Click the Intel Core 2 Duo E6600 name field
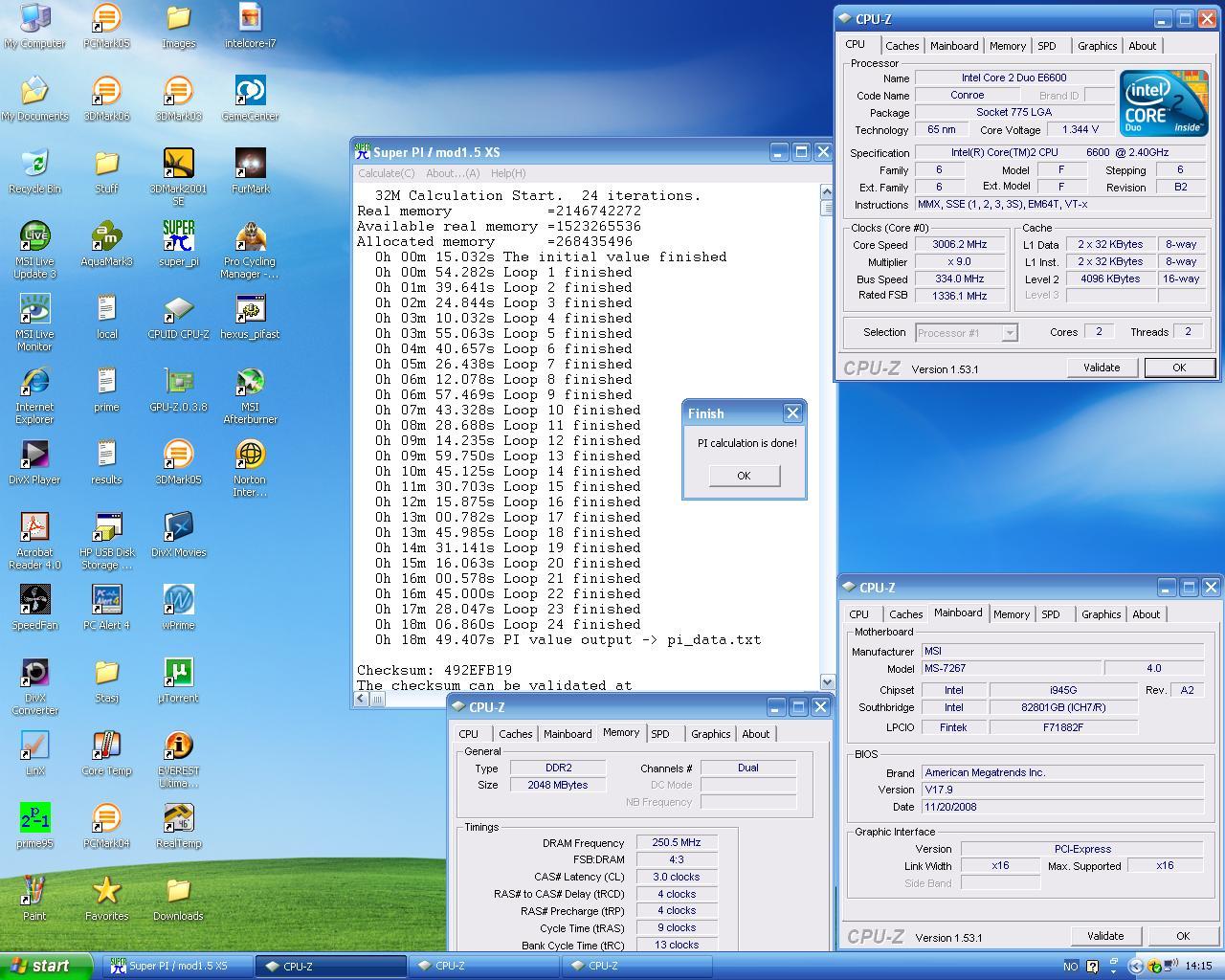Viewport: 1225px width, 980px height. (x=1014, y=78)
